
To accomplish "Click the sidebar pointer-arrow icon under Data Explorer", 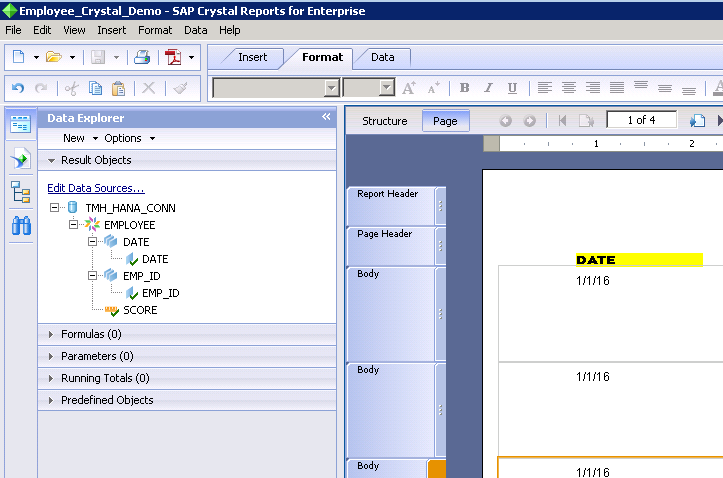I will click(21, 159).
